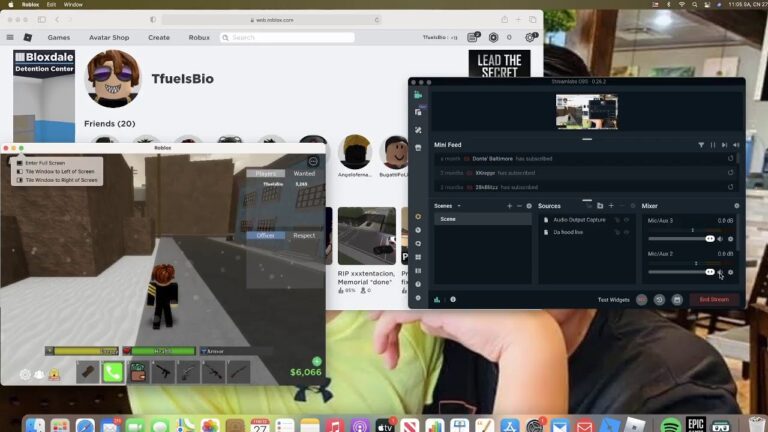
Task: Open Roblox hamburger menu icon
Action: click(x=10, y=38)
